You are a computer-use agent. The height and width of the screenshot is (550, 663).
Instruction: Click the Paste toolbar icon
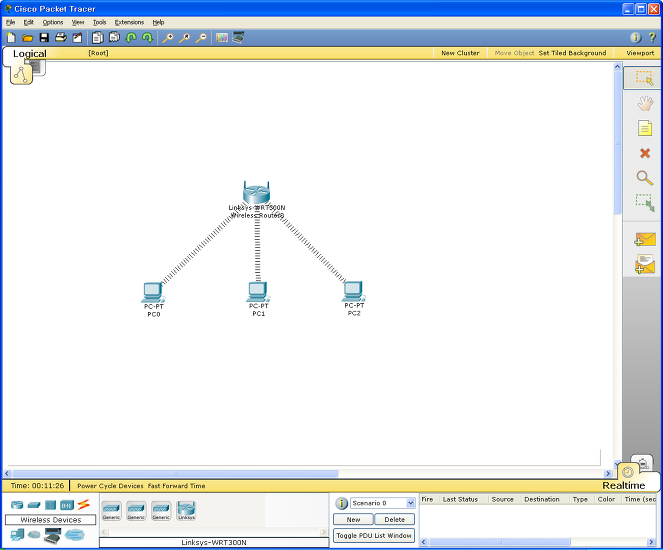click(114, 38)
